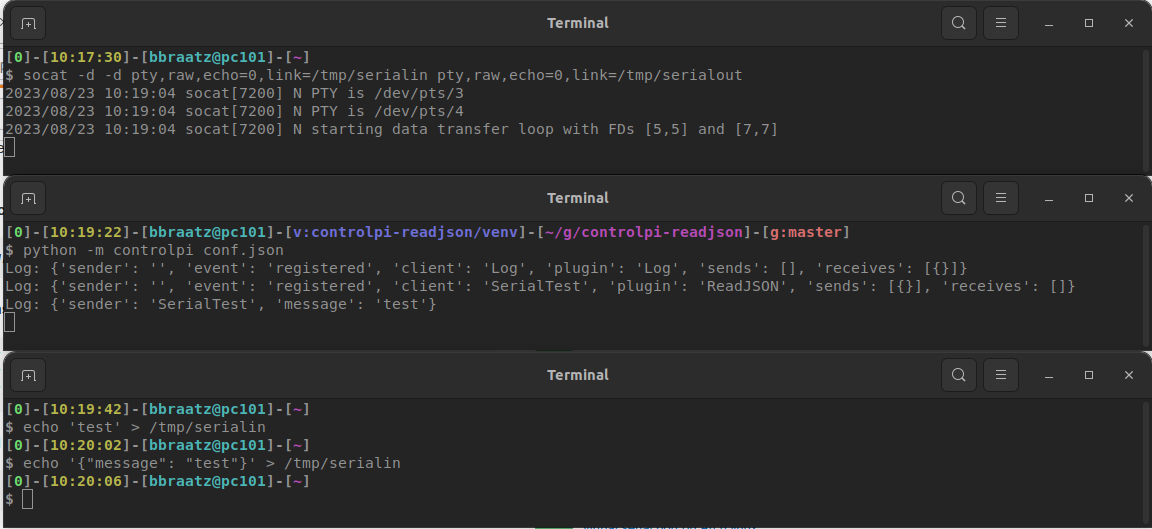
Task: Click the echo 'test' > /tmp/serialin command
Action: [x=144, y=428]
